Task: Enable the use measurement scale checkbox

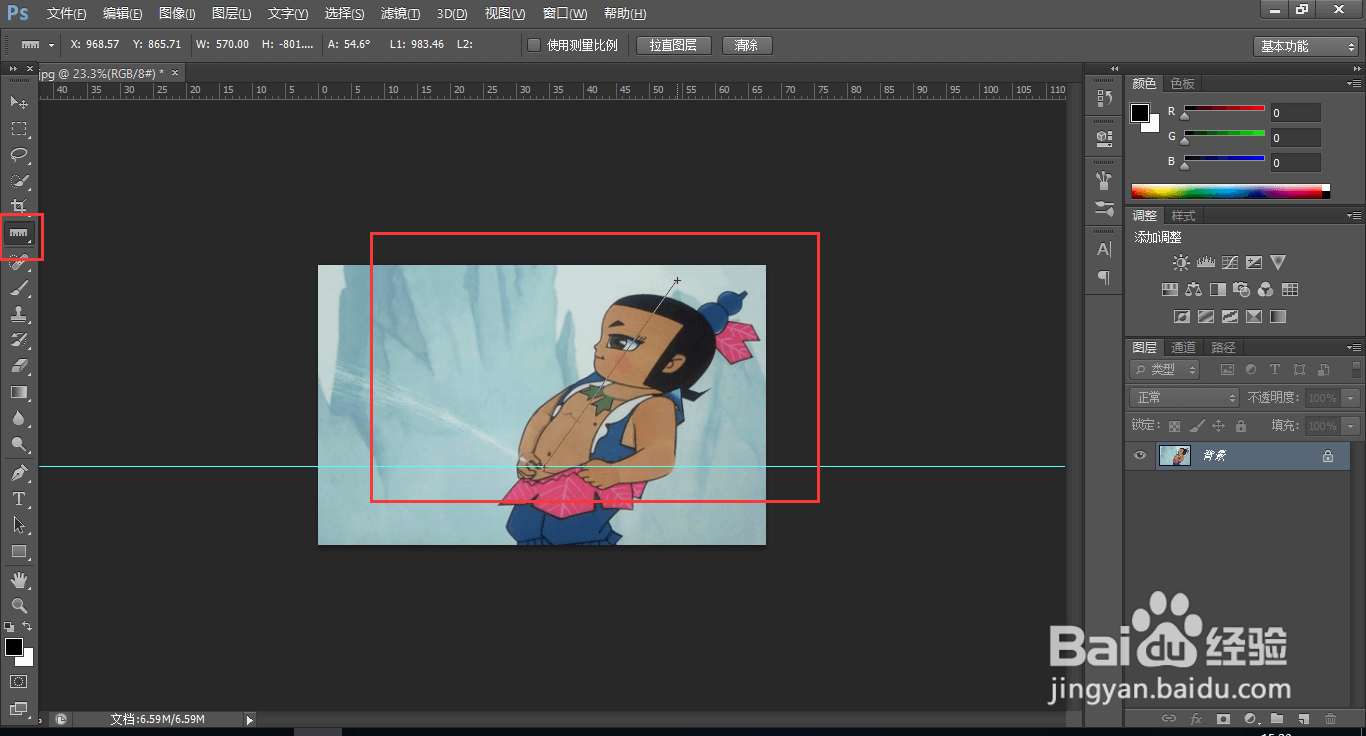Action: pos(534,45)
